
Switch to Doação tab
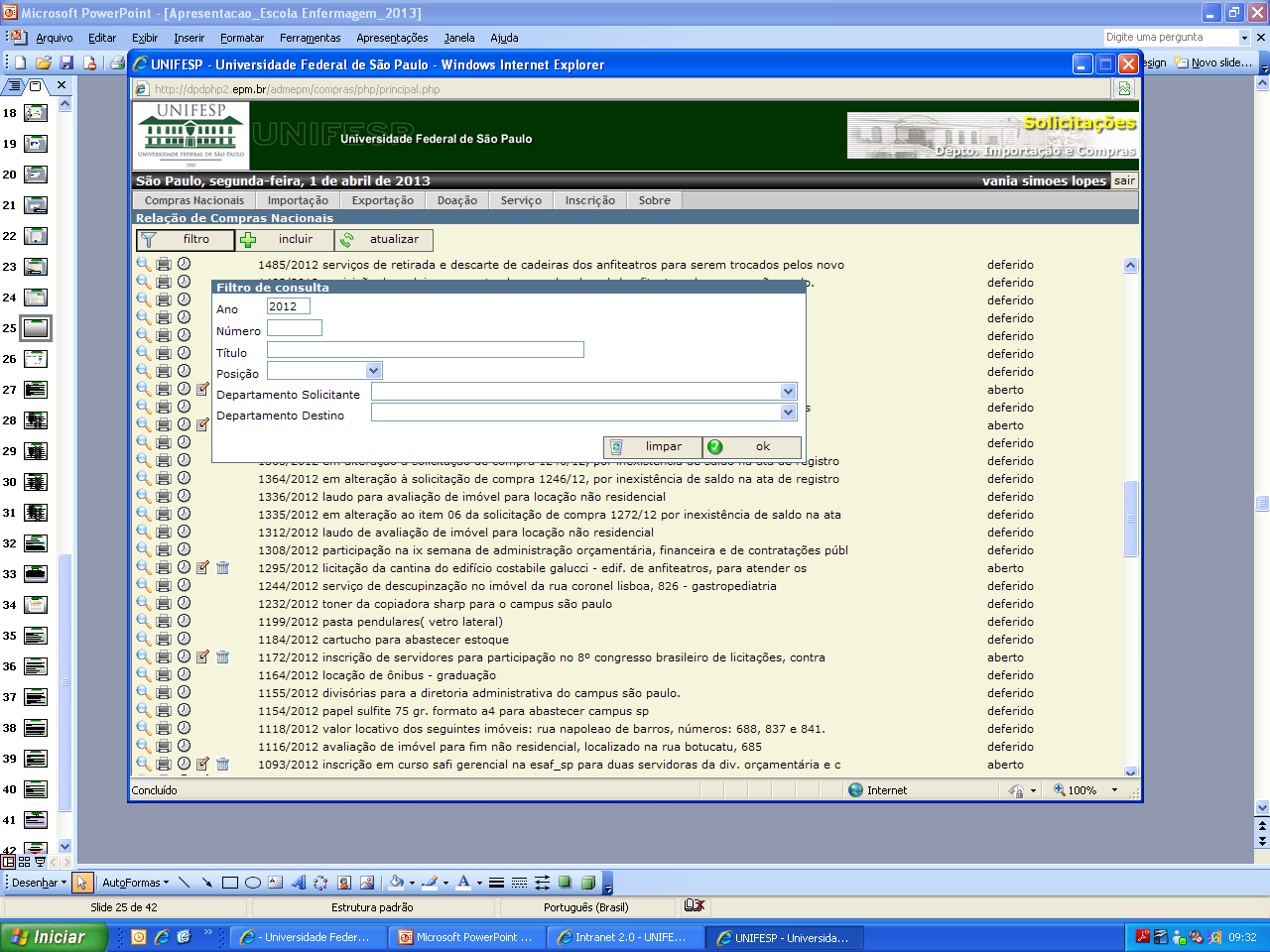457,200
